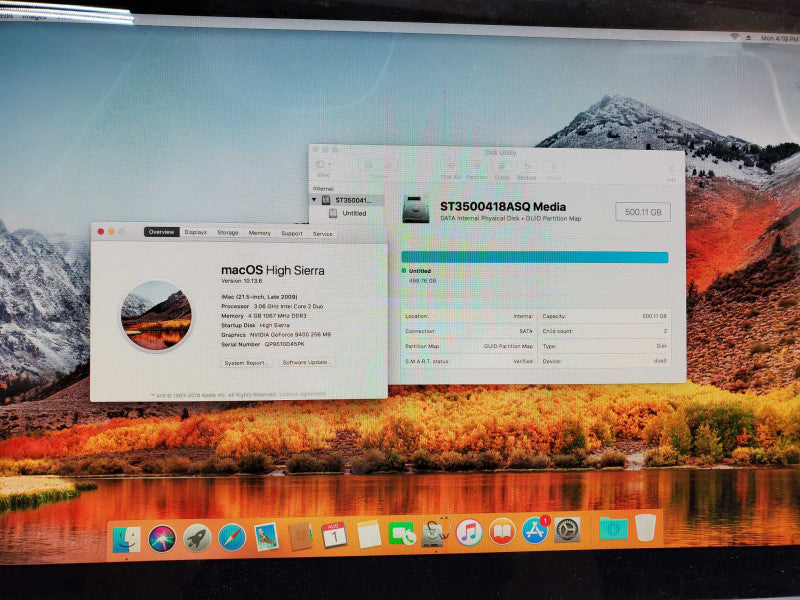Switch to Support tab
Screen dimensions: 800x600
point(291,234)
